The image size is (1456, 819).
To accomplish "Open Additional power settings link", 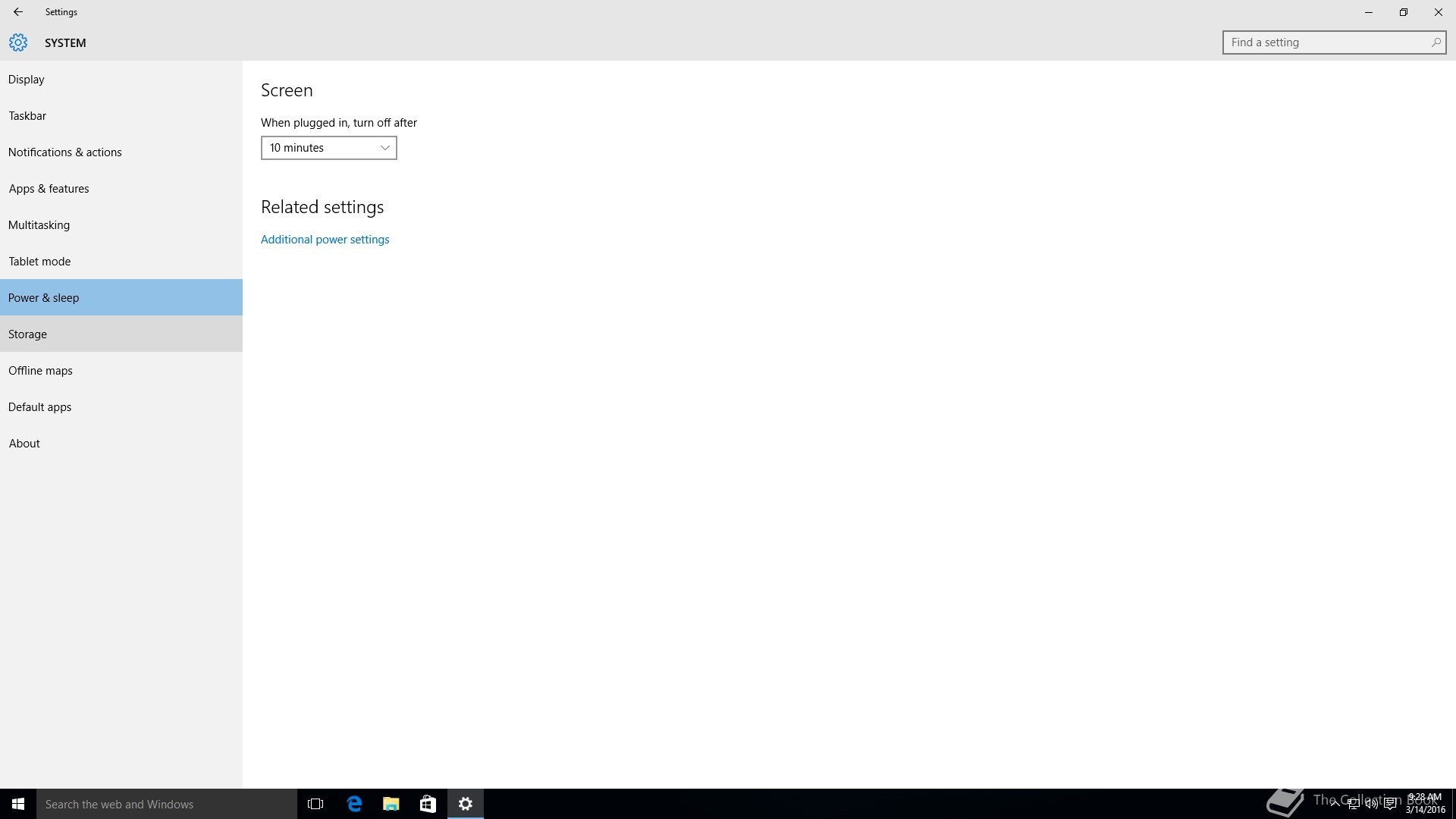I will click(x=325, y=240).
